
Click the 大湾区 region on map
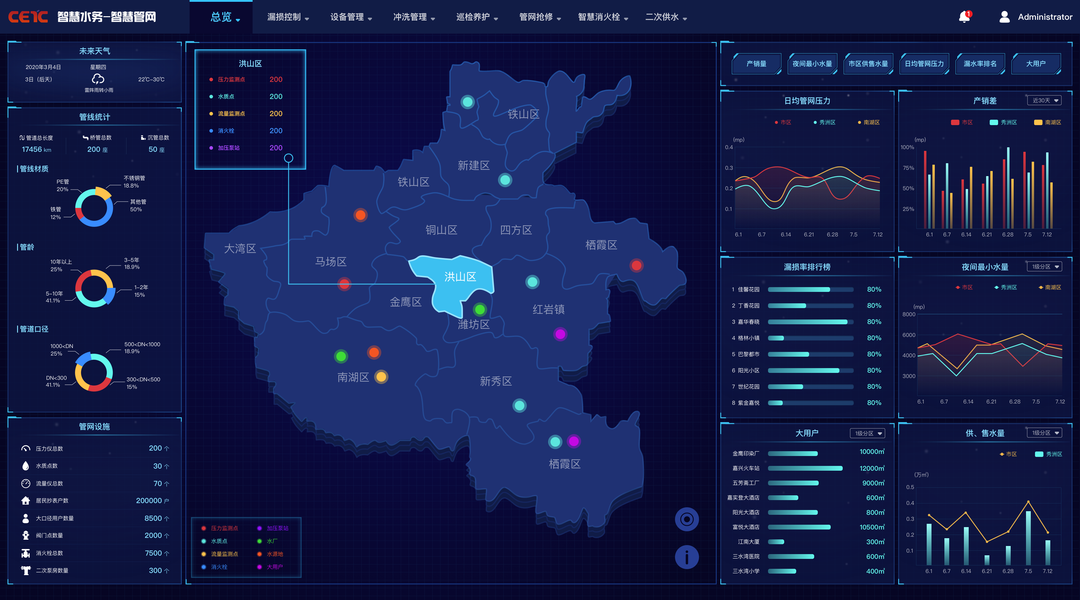tap(240, 249)
